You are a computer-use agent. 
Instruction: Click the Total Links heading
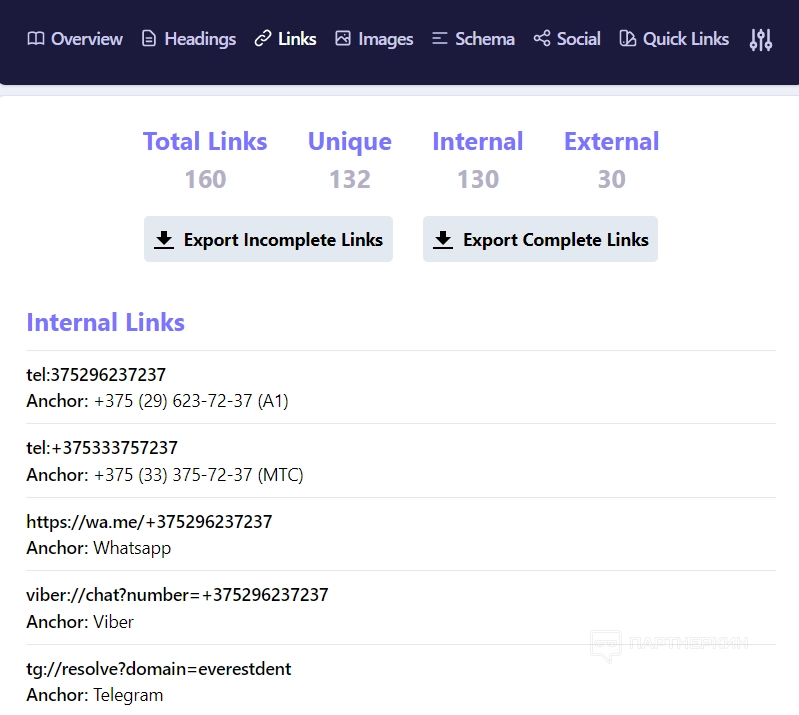pos(205,142)
